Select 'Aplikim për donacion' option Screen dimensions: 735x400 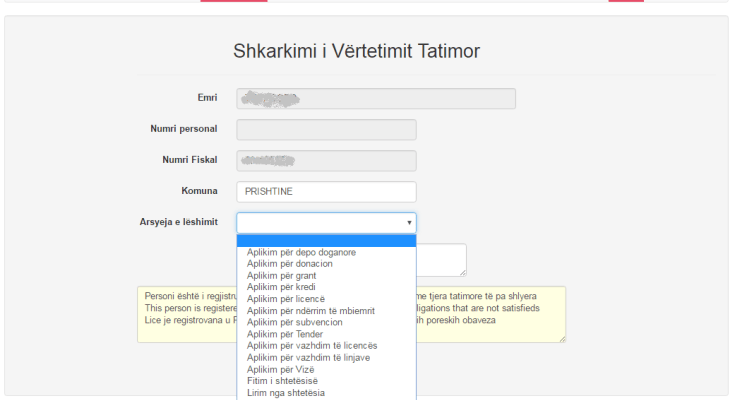(326, 264)
